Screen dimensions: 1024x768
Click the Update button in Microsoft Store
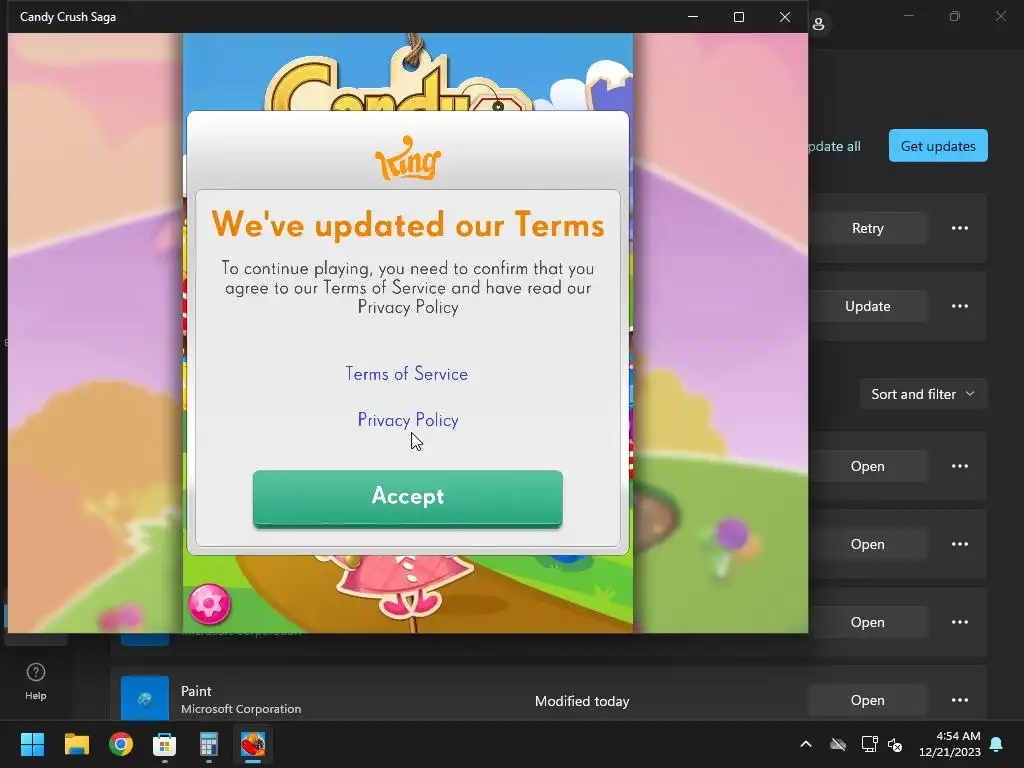[867, 306]
